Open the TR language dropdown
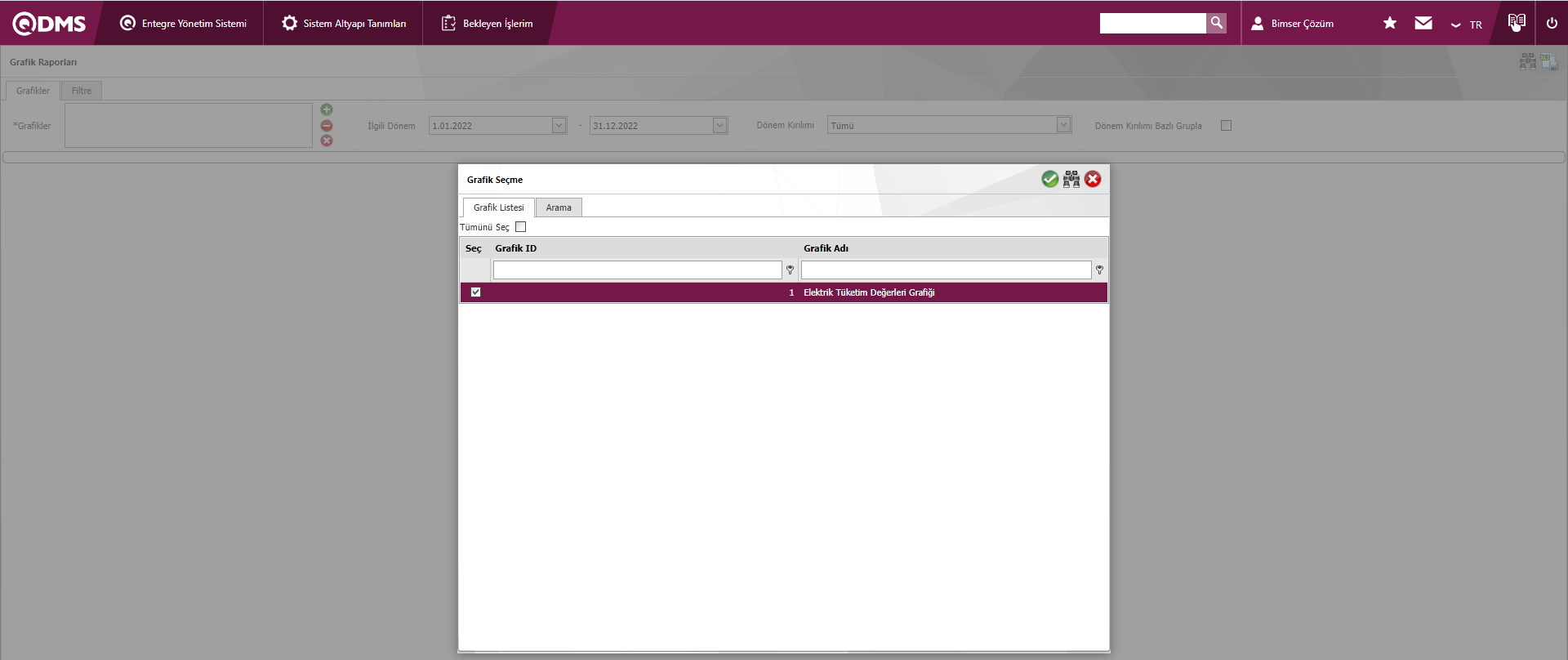This screenshot has height=660, width=1568. 1467,25
